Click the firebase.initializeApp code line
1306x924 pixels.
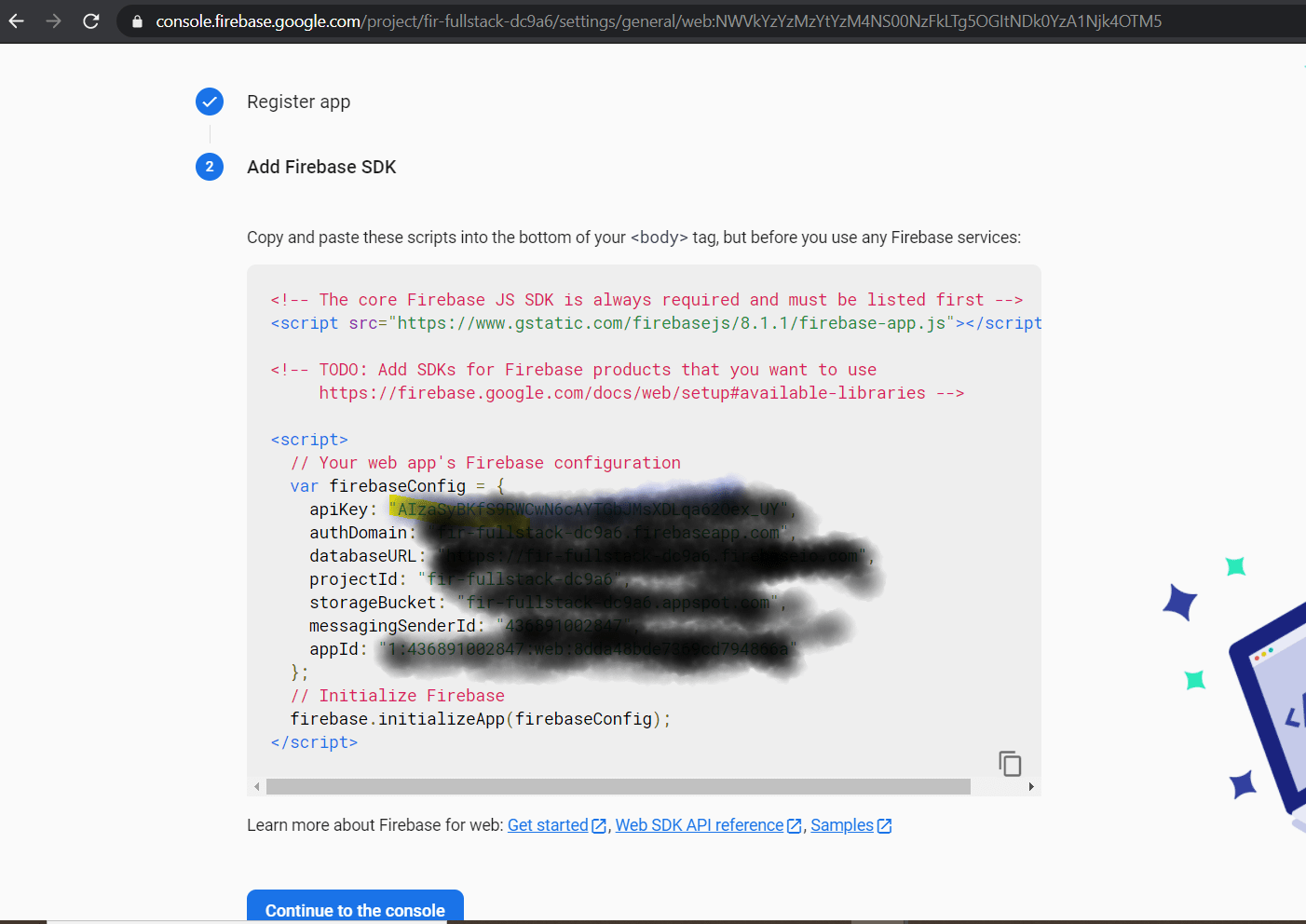(x=480, y=718)
